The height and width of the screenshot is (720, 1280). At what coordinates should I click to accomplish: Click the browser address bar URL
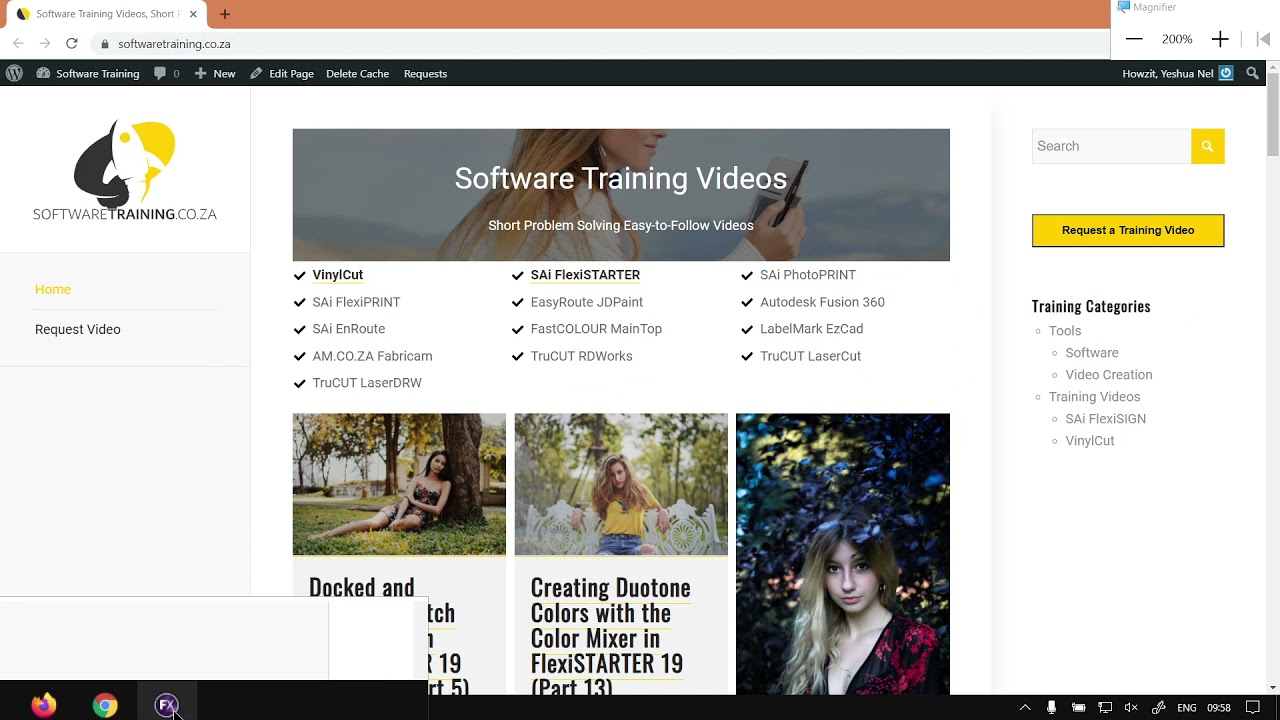click(x=174, y=44)
